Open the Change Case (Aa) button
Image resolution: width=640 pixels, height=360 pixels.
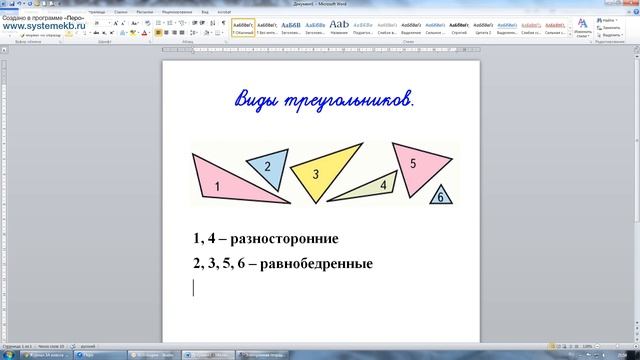135,23
